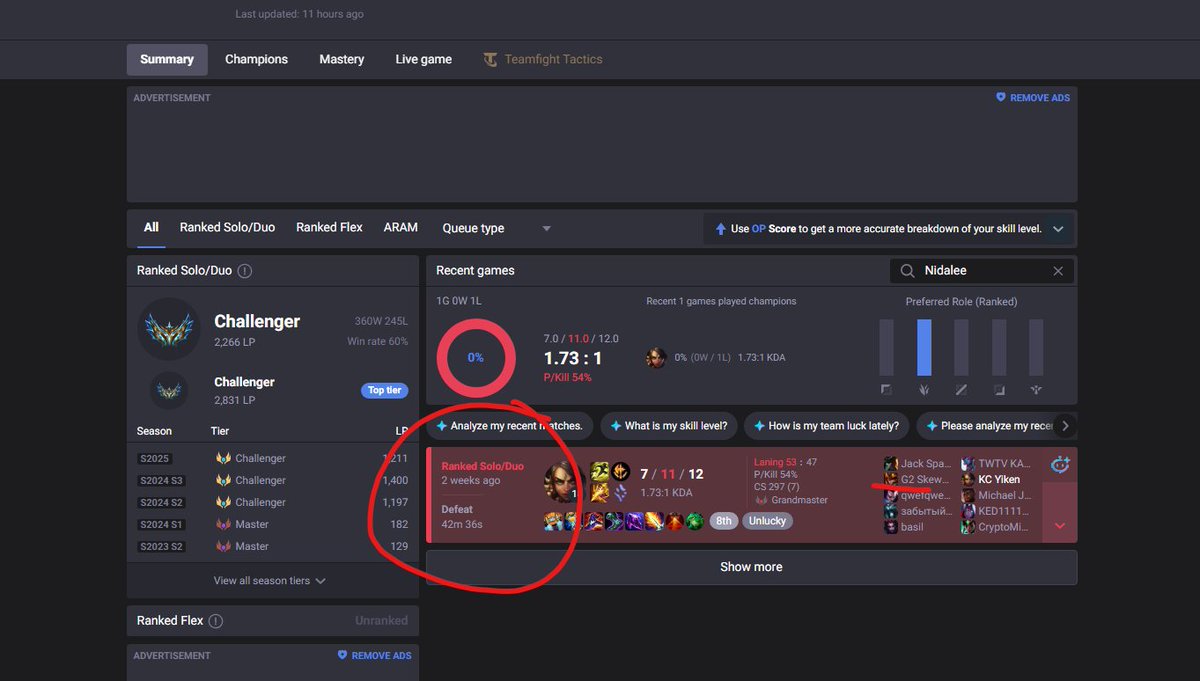The height and width of the screenshot is (681, 1200).
Task: Filter by Ranked Solo/Duo
Action: [227, 227]
